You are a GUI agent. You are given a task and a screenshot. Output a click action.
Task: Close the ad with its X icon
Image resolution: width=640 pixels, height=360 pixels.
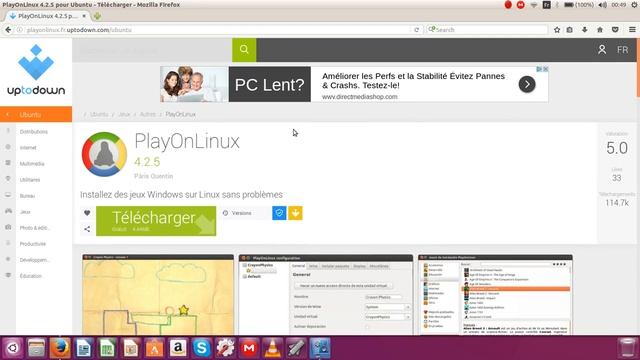click(x=545, y=69)
